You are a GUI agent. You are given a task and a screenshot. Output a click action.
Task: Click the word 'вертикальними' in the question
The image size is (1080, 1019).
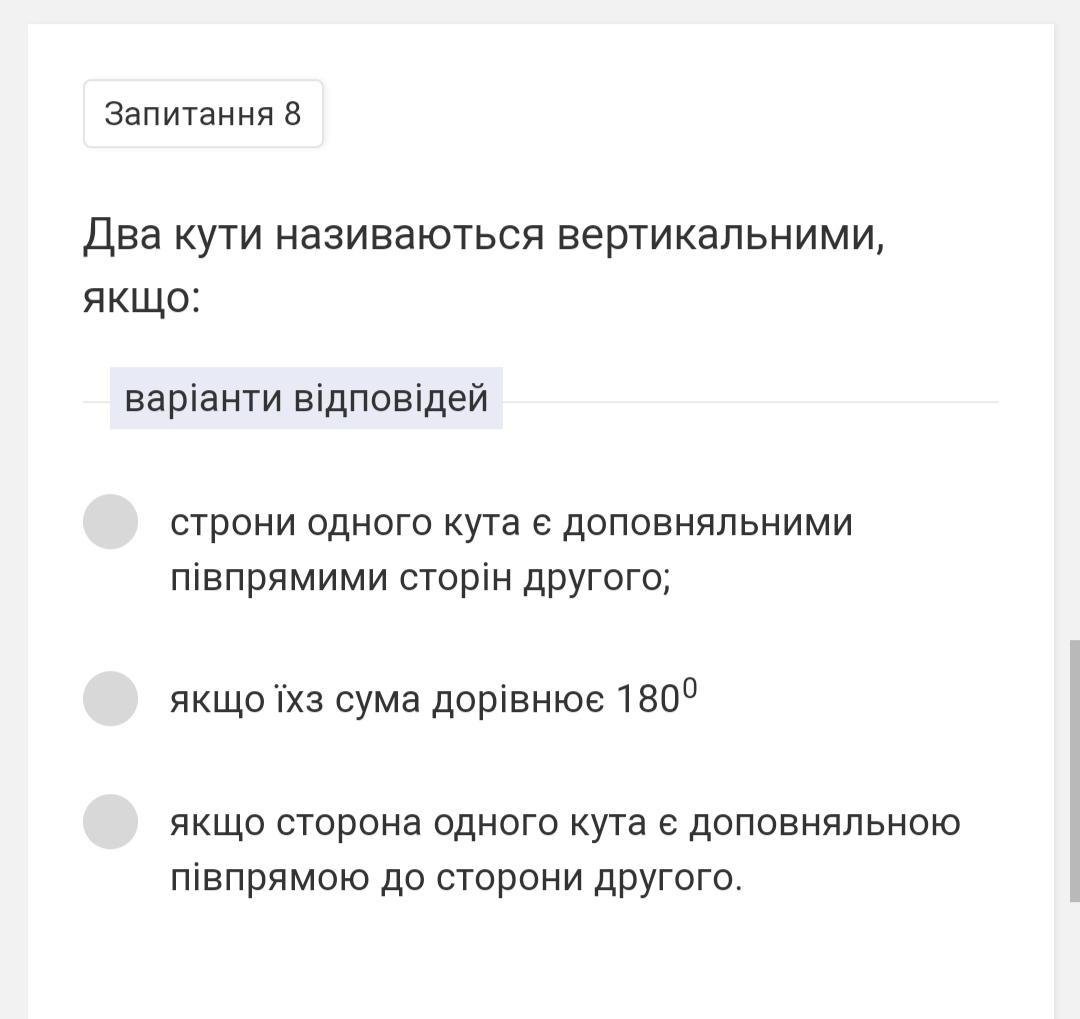[x=719, y=236]
